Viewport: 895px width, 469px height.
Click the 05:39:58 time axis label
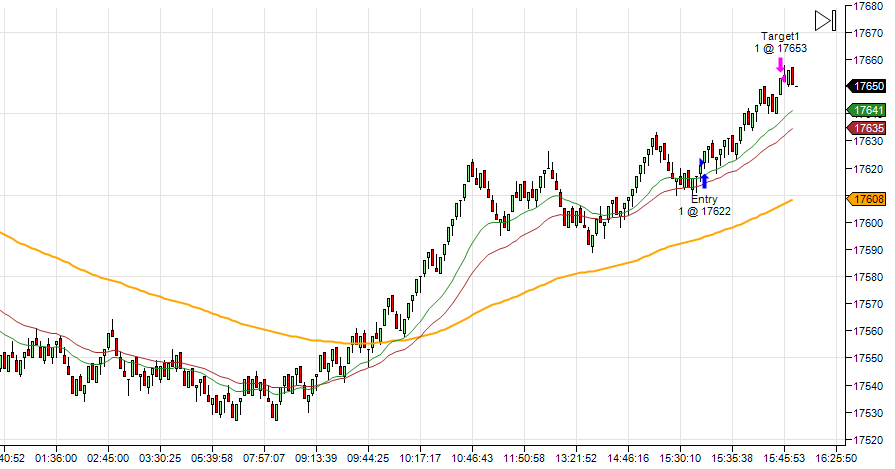[212, 458]
